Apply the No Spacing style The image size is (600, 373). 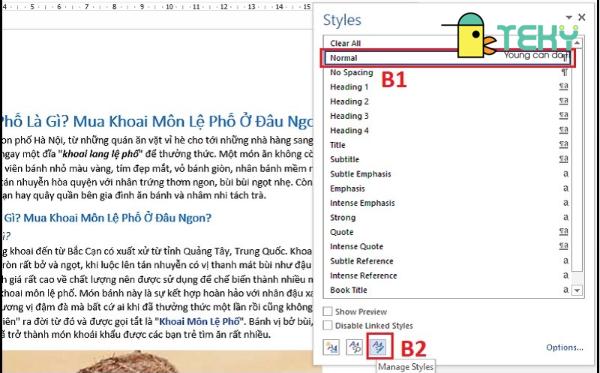[x=447, y=72]
